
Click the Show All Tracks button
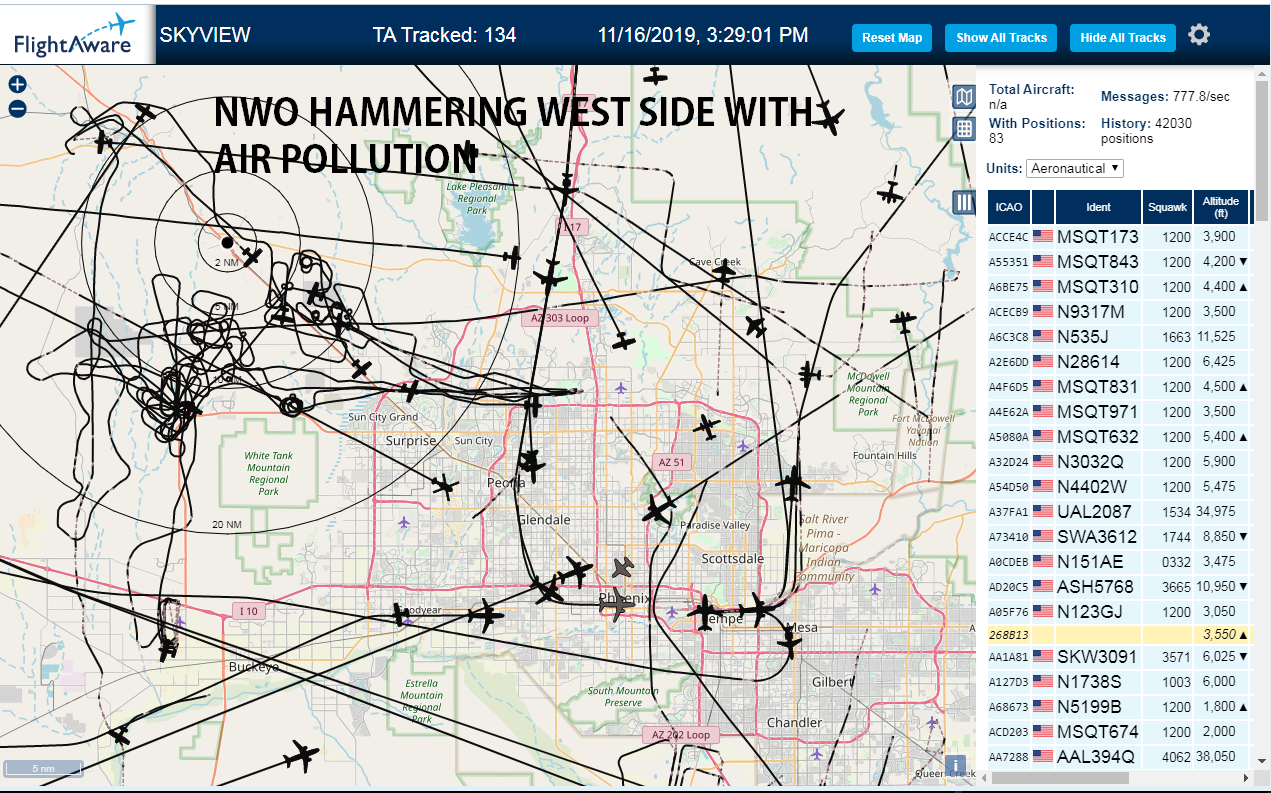coord(1001,37)
